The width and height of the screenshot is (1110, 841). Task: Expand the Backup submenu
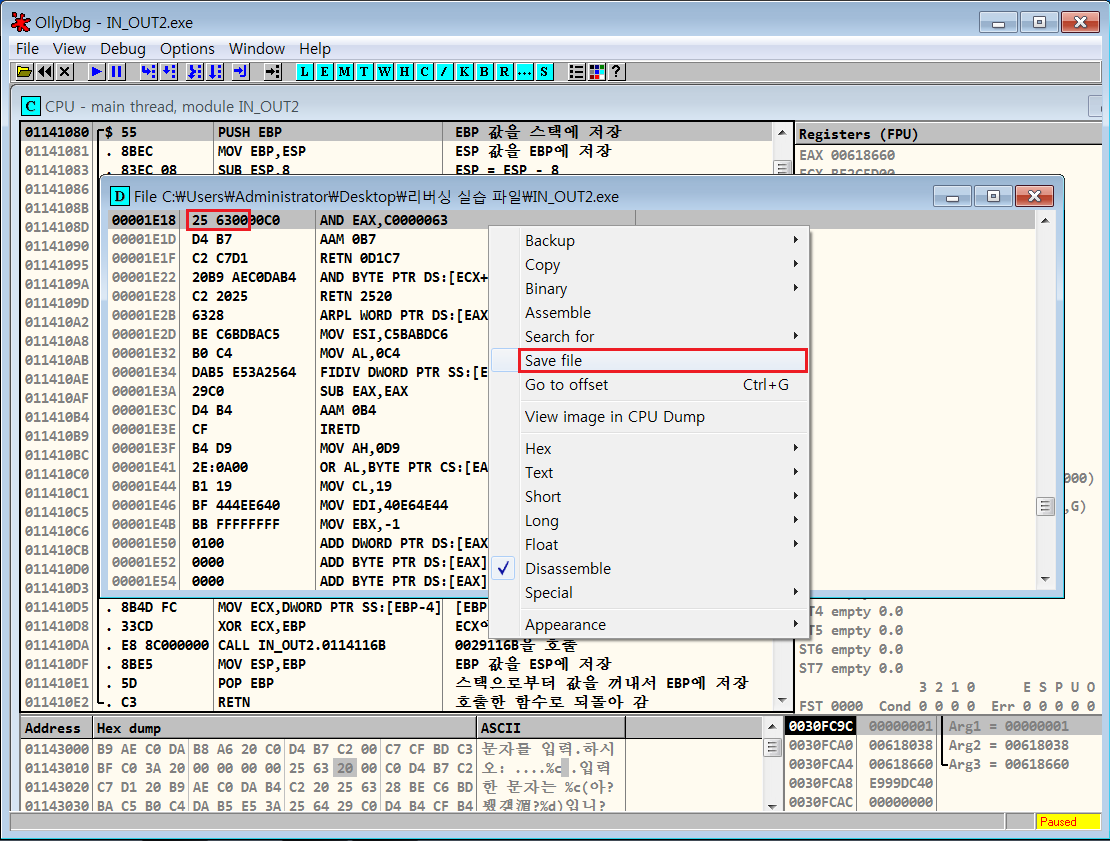coord(649,241)
